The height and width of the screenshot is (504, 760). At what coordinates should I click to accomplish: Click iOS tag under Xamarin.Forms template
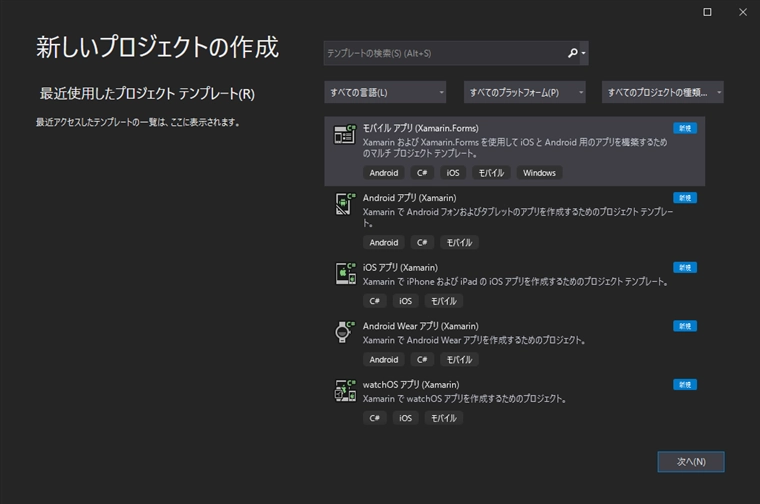[x=453, y=173]
